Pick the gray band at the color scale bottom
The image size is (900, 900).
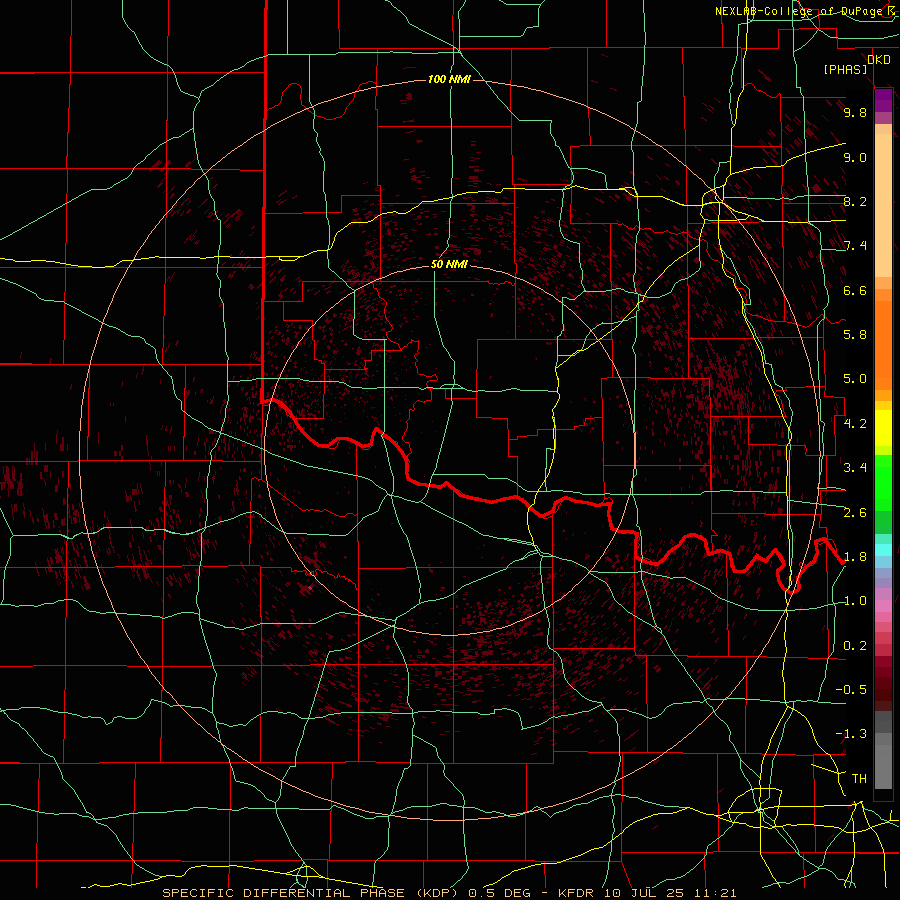coord(883,766)
